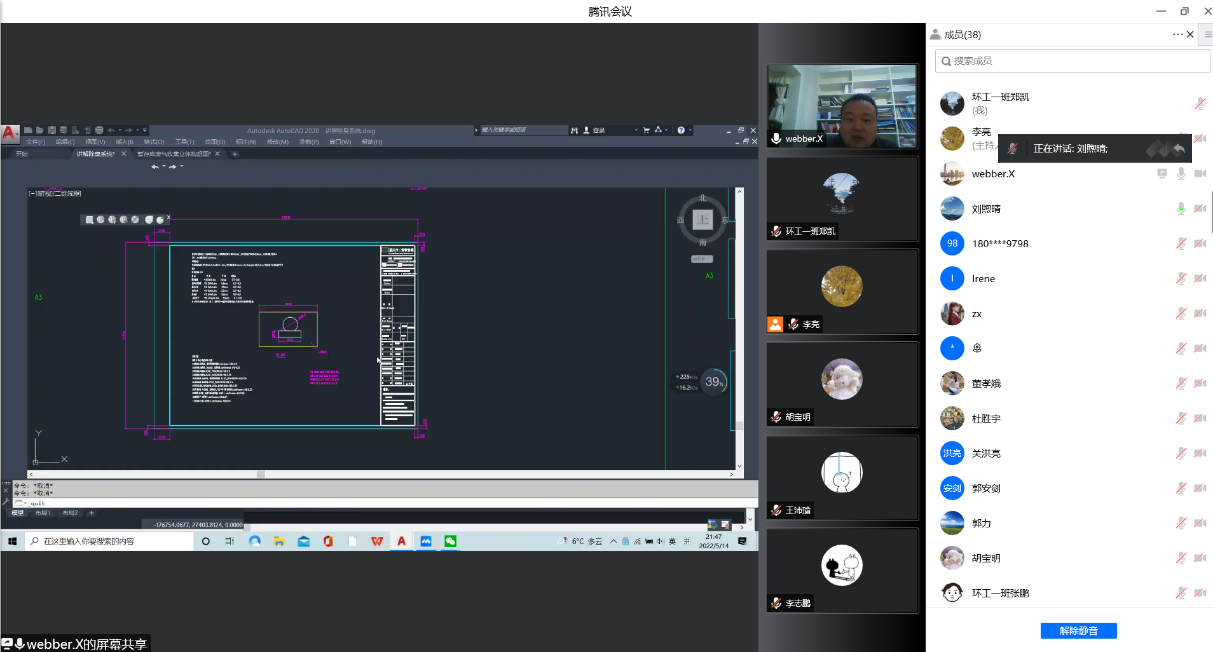This screenshot has height=652, width=1213.
Task: Expand the AutoCAD sign-in 登录 dropdown
Action: click(636, 130)
